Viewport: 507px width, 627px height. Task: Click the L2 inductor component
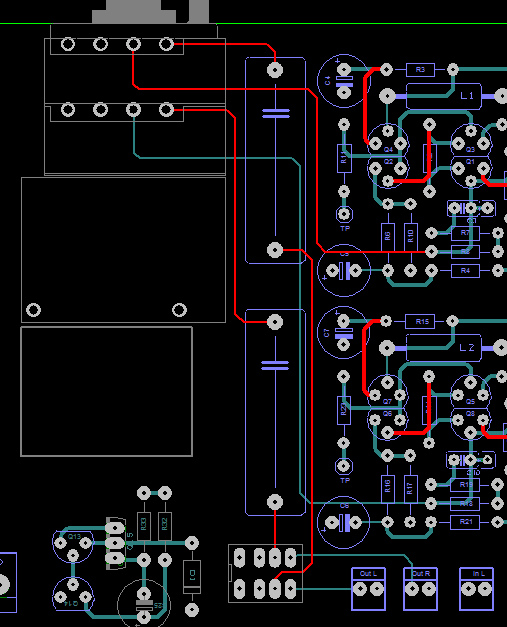pyautogui.click(x=443, y=348)
